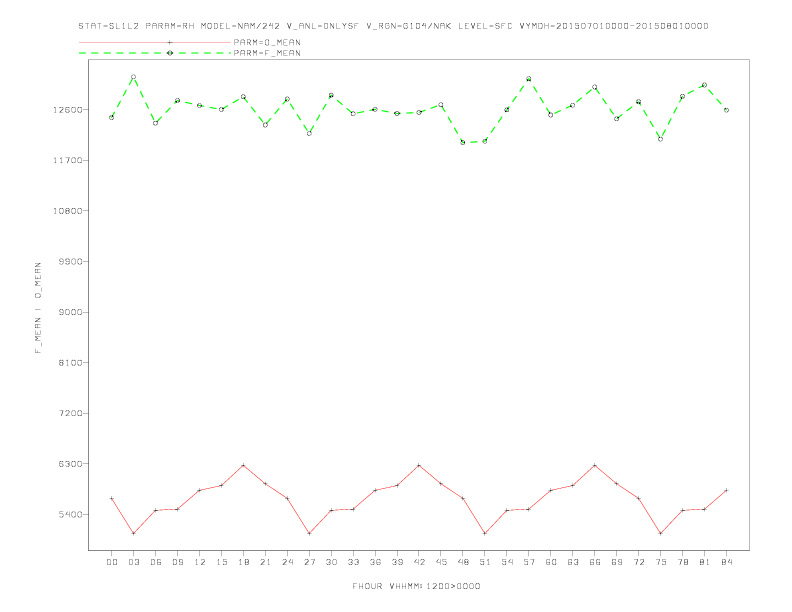
Task: Click forecast hour 78 on the x-axis
Action: pyautogui.click(x=682, y=562)
